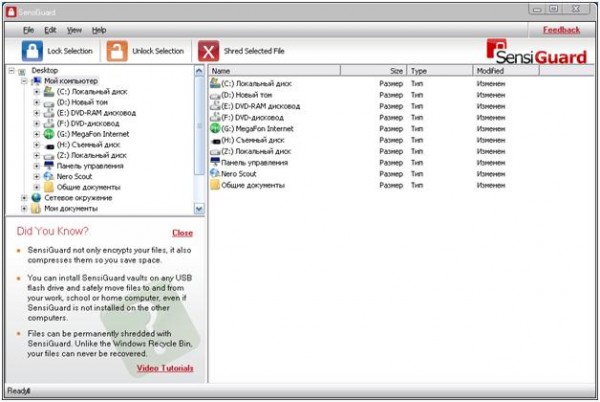This screenshot has height=402, width=600.
Task: Click the Did You Know? heading
Action: coord(52,231)
